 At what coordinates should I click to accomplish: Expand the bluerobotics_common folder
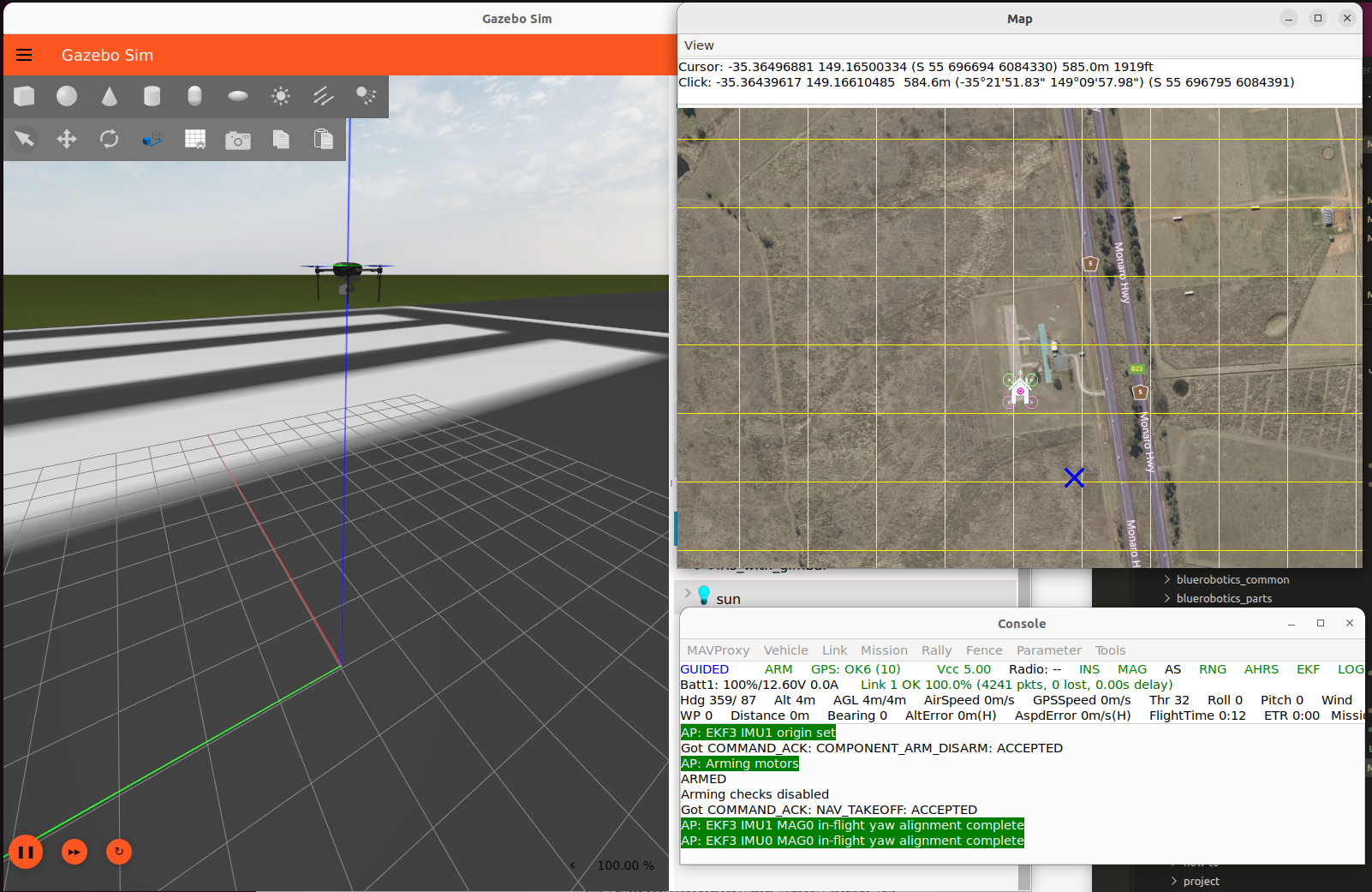(x=1166, y=579)
